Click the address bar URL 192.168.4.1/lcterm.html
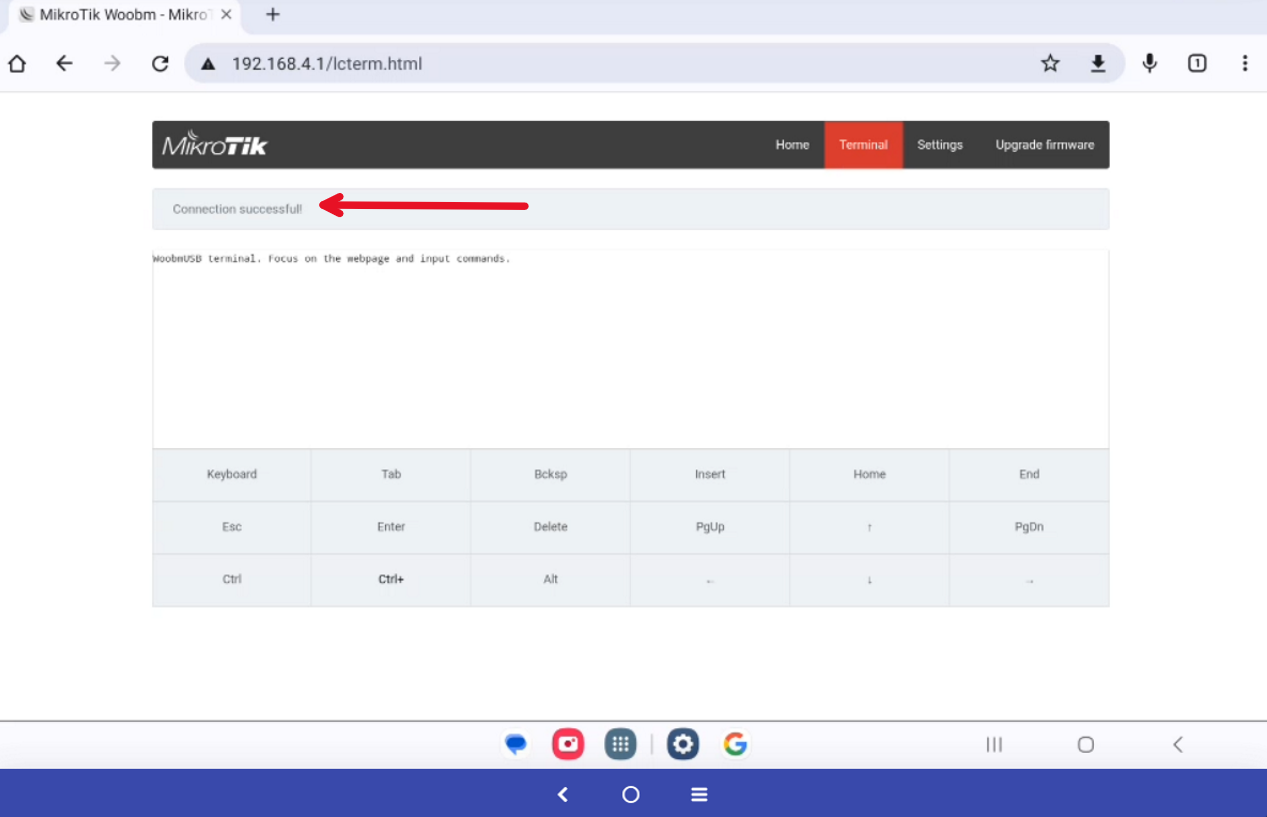Image resolution: width=1267 pixels, height=817 pixels. (327, 64)
